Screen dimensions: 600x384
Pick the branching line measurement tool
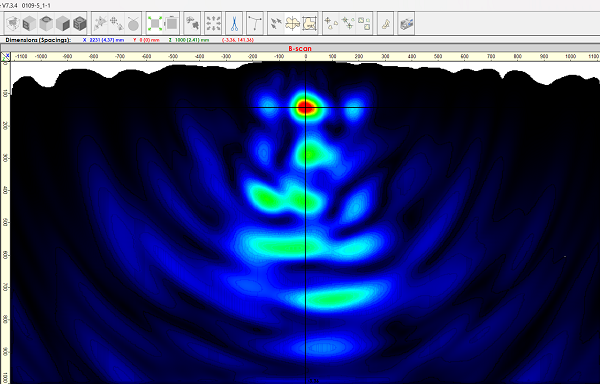(x=254, y=24)
